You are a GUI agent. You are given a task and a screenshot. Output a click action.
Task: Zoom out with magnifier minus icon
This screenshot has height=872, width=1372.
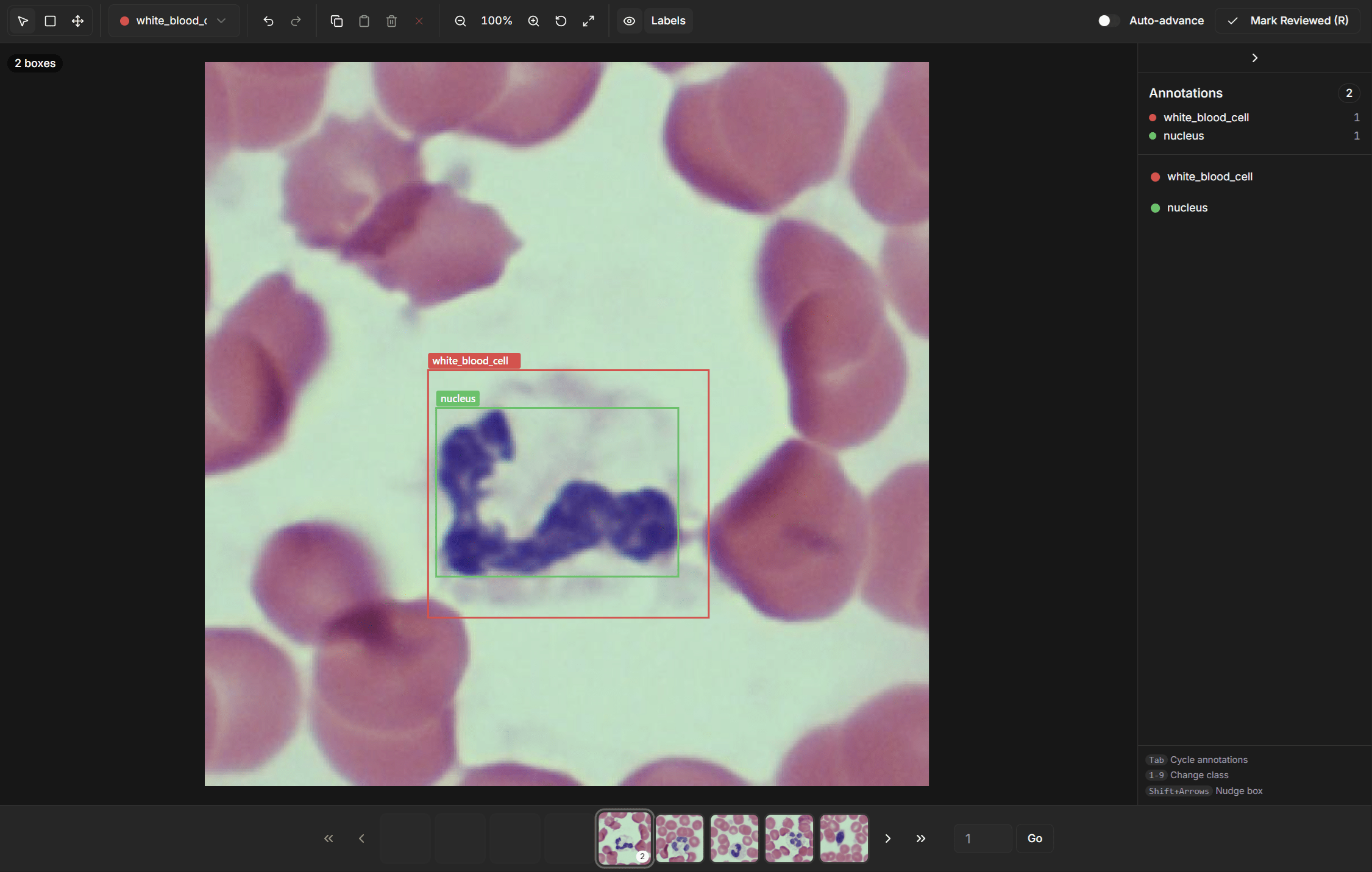(x=460, y=21)
